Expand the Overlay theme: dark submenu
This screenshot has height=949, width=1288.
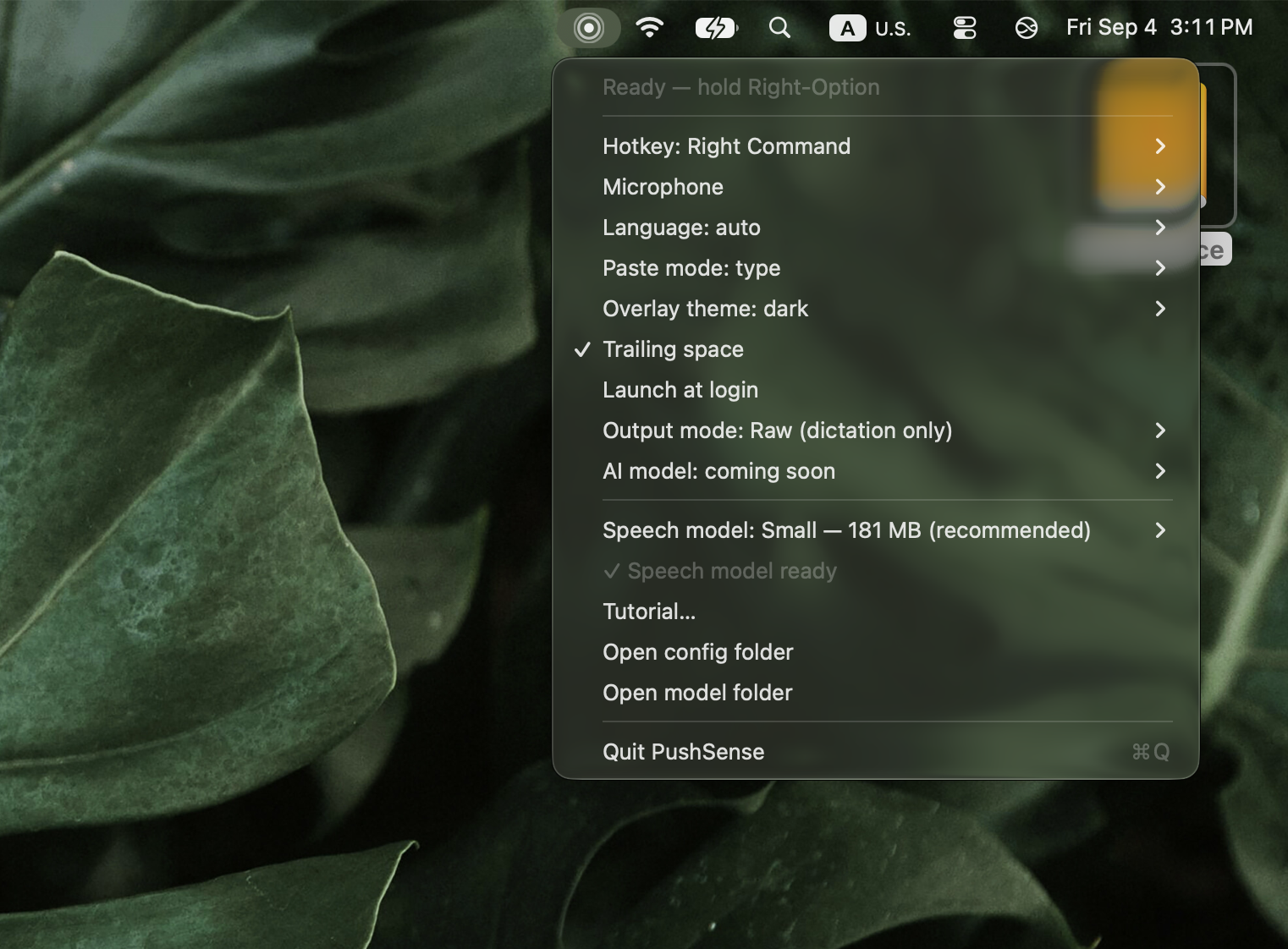[x=876, y=309]
